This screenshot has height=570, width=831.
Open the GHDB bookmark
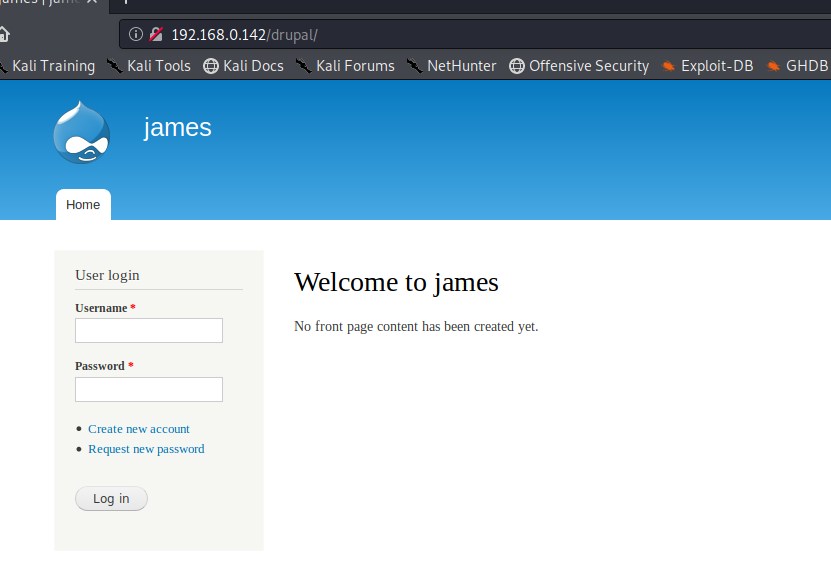point(797,66)
